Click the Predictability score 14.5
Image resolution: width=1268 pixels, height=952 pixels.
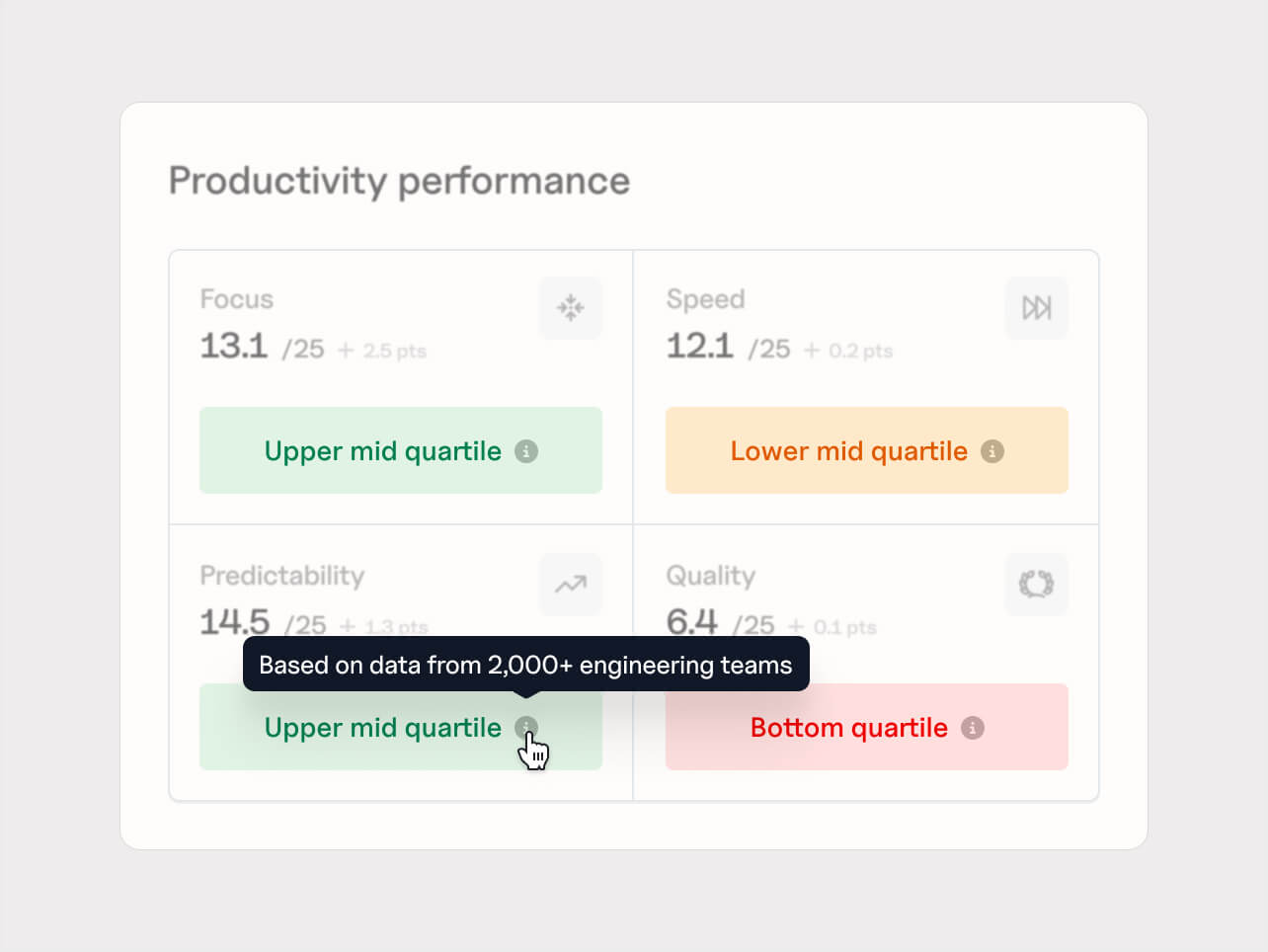[235, 622]
